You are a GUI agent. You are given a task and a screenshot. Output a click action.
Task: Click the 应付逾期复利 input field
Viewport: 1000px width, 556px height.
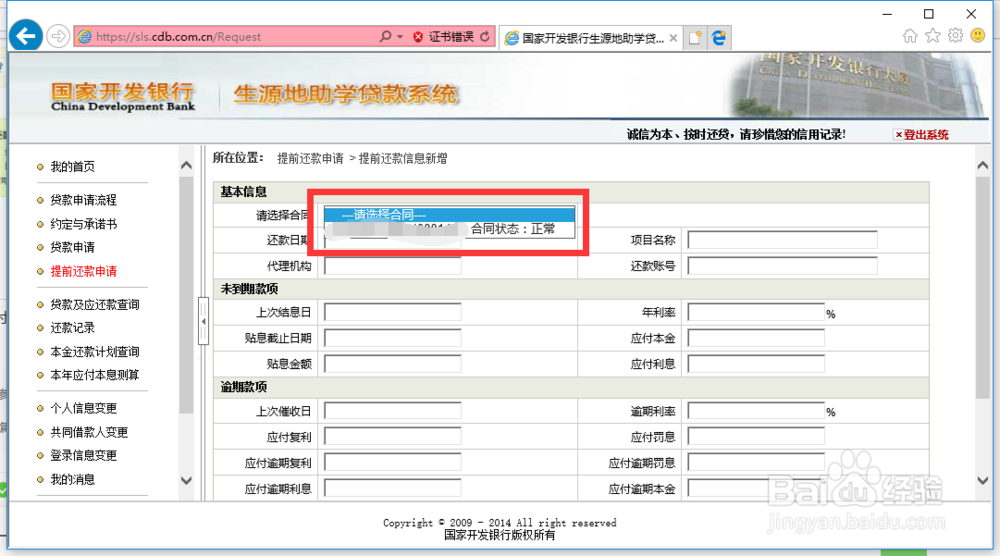click(393, 462)
